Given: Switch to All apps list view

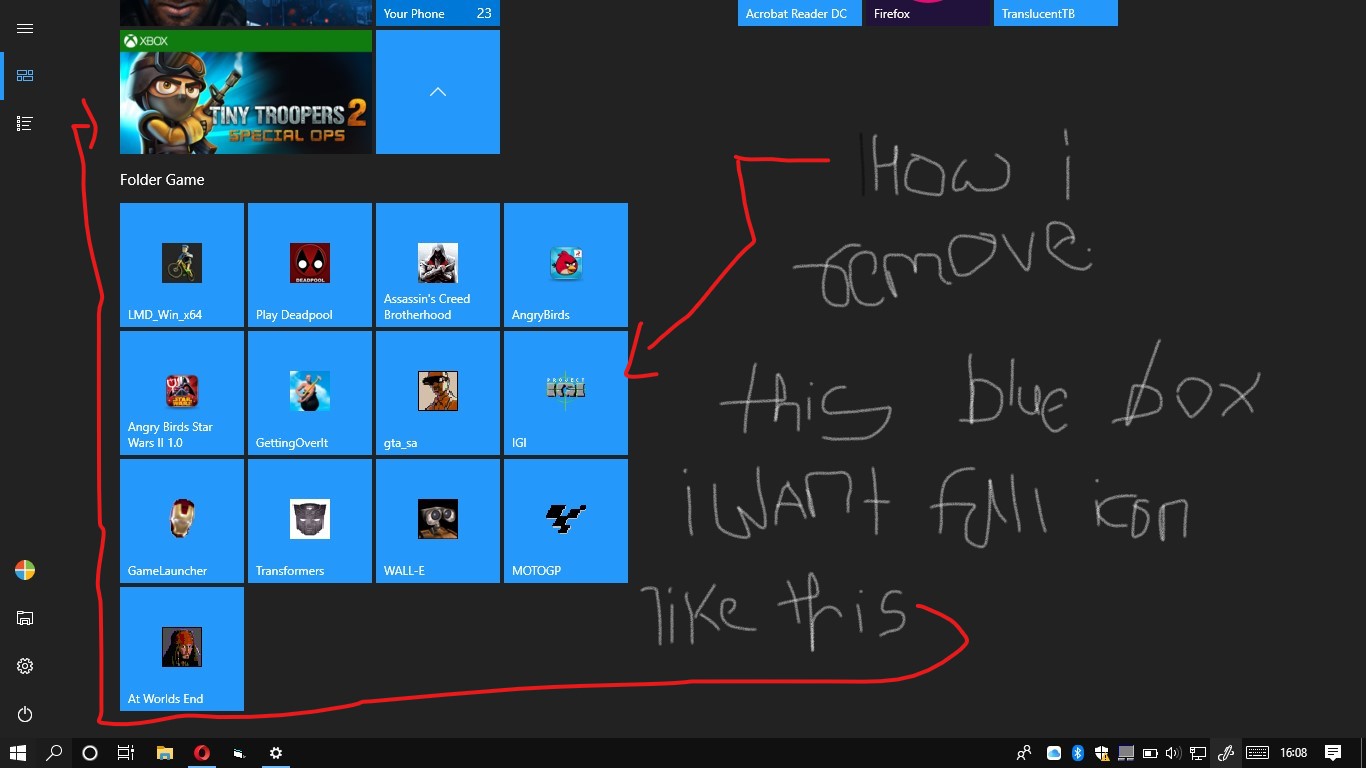Looking at the screenshot, I should point(25,124).
